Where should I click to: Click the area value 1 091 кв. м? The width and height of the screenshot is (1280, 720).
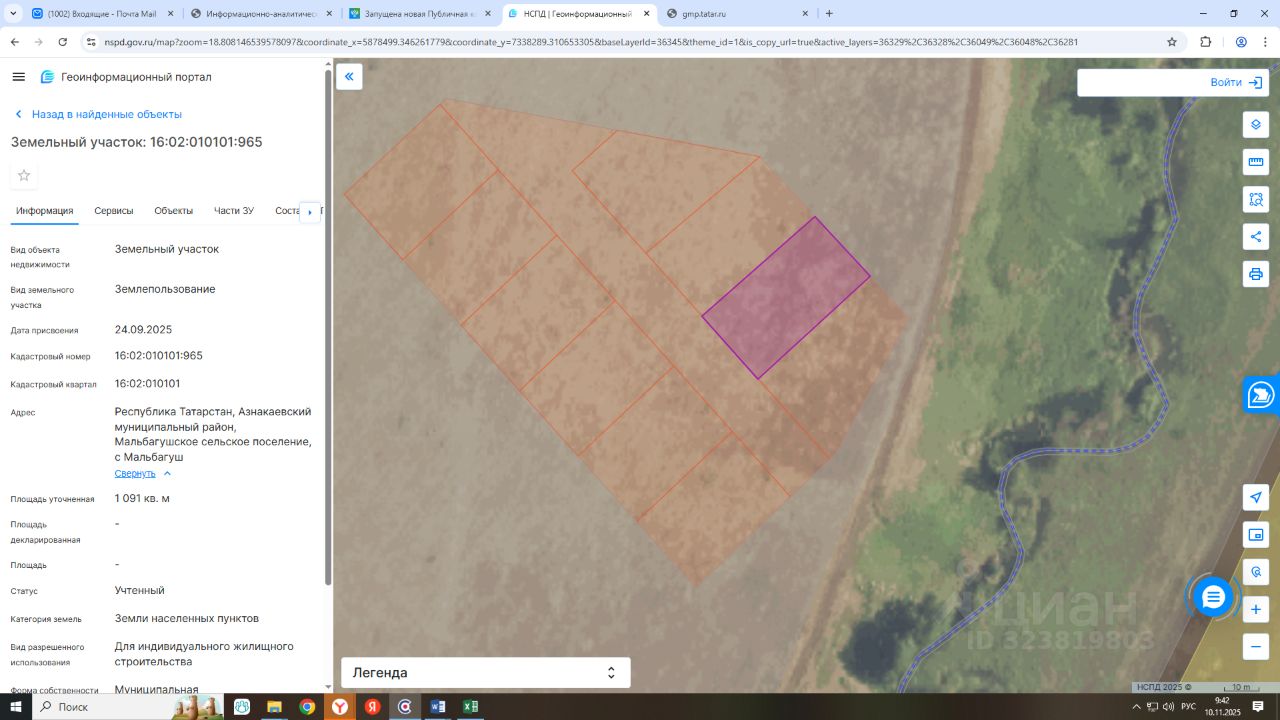[x=142, y=499]
